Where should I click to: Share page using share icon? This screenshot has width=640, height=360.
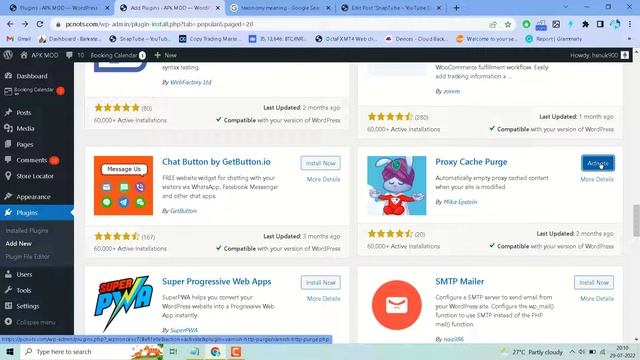493,24
